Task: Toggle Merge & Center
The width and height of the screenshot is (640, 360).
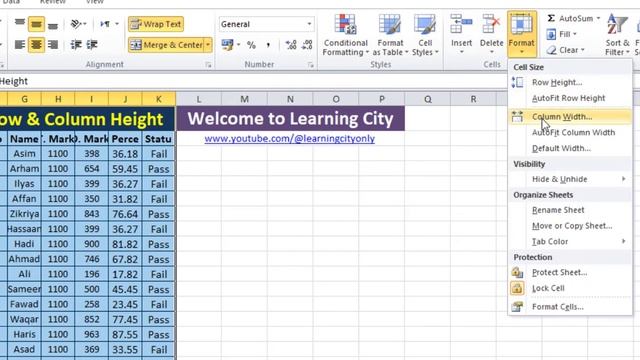Action: [166, 45]
